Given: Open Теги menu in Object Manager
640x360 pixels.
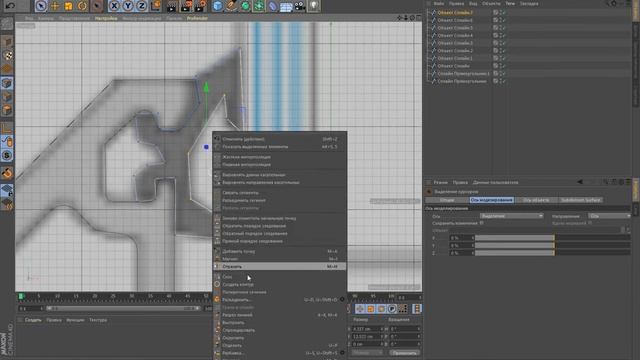Looking at the screenshot, I should click(x=510, y=4).
